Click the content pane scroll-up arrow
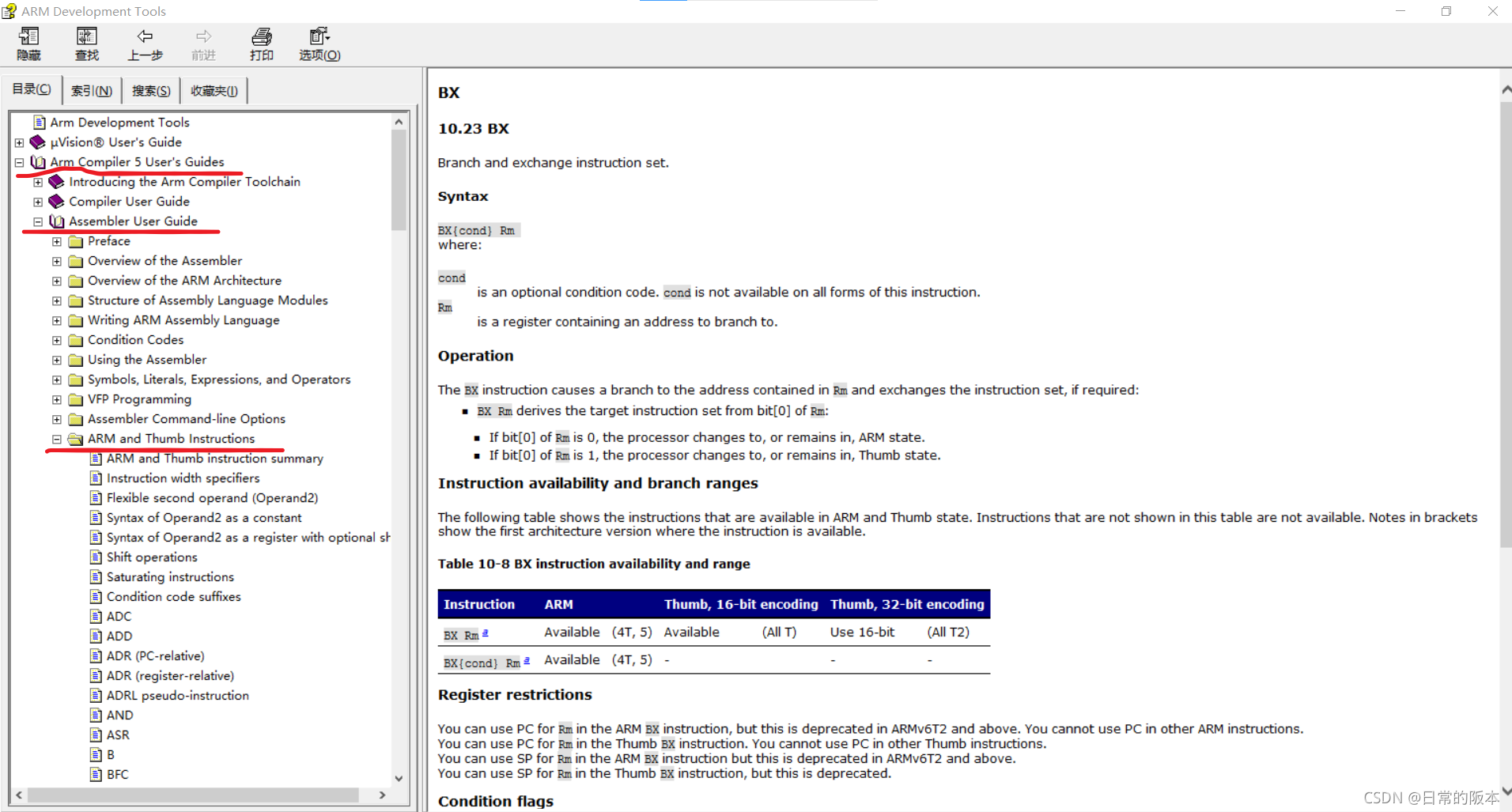Screen dimensions: 1512x812 (x=1506, y=90)
